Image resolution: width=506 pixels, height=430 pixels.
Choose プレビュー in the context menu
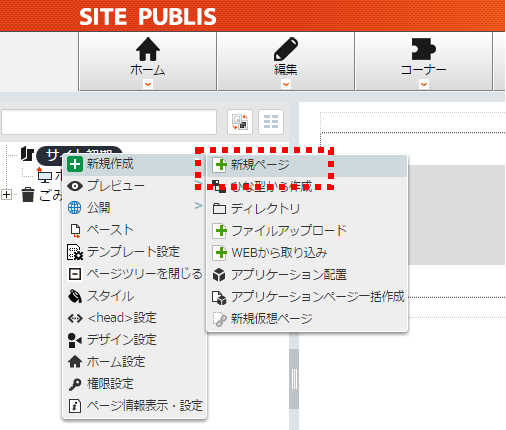click(x=134, y=186)
